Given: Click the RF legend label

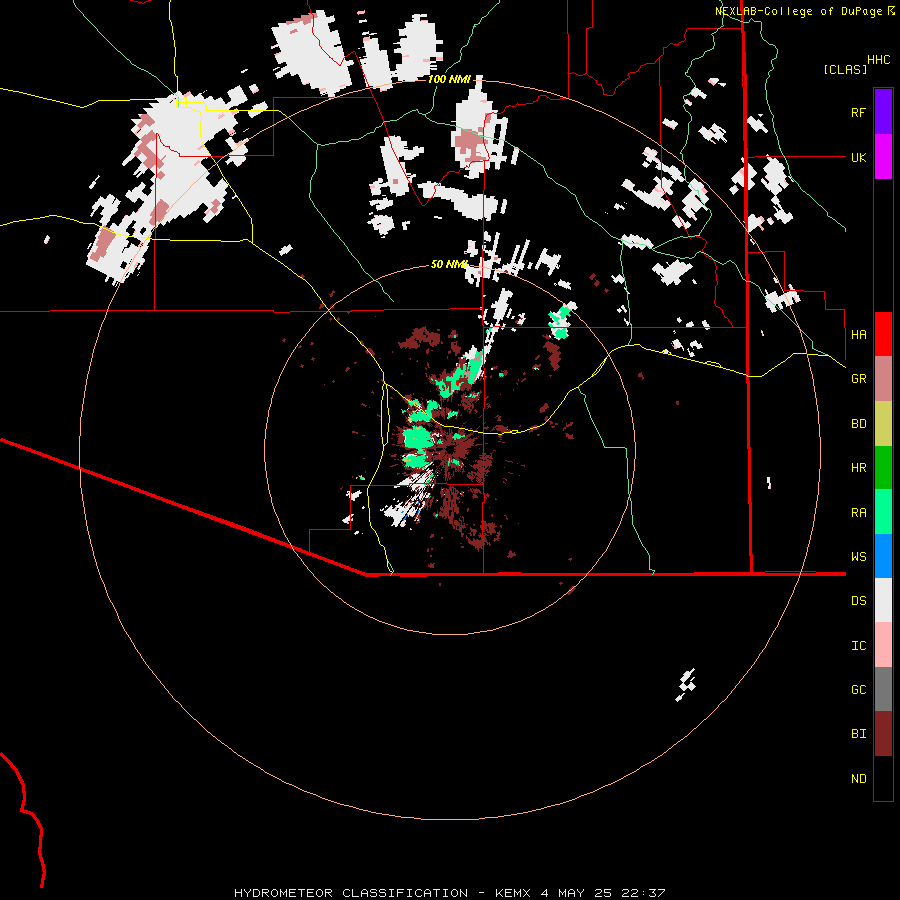Looking at the screenshot, I should pyautogui.click(x=858, y=113).
